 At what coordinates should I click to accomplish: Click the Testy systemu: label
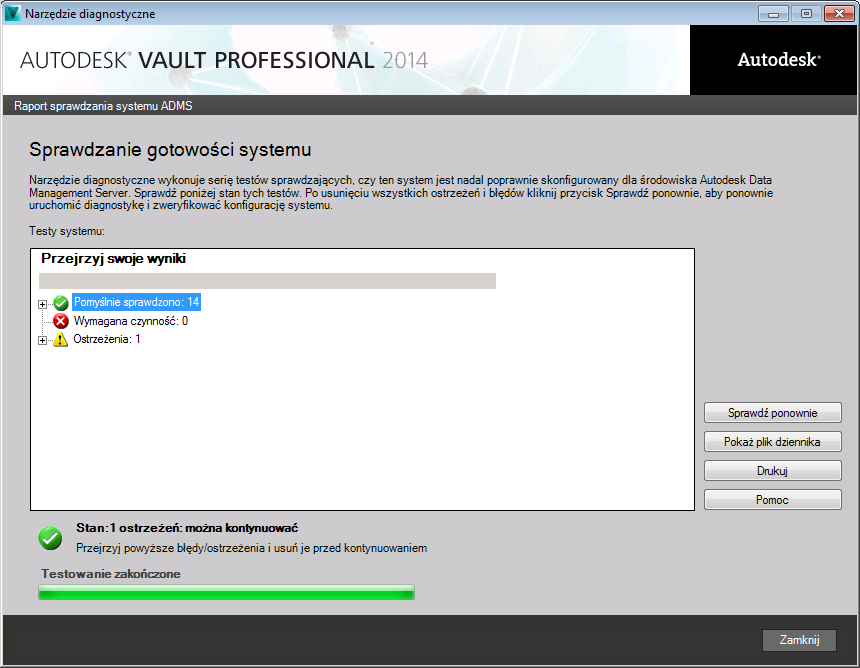(x=67, y=231)
